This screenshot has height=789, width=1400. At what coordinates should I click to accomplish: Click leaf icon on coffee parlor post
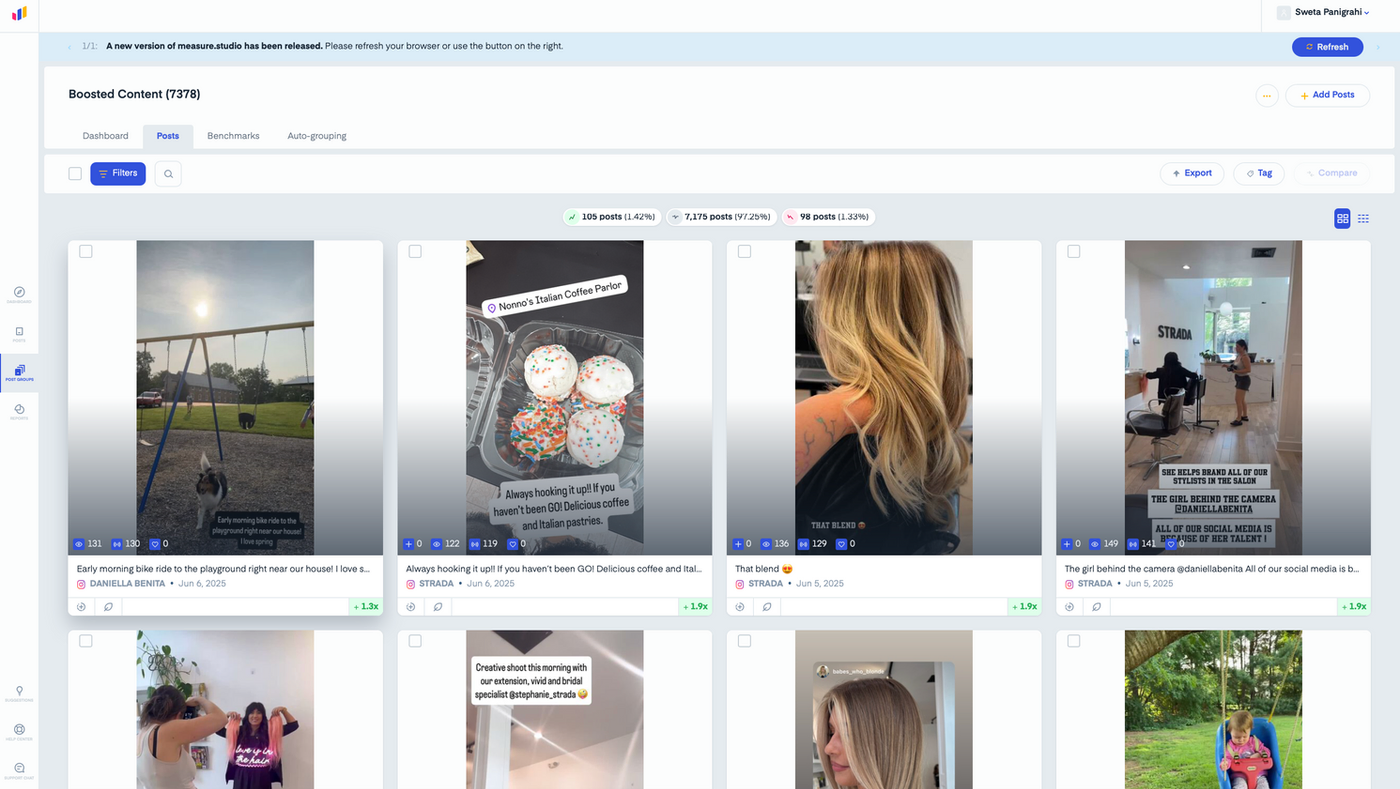coord(437,606)
